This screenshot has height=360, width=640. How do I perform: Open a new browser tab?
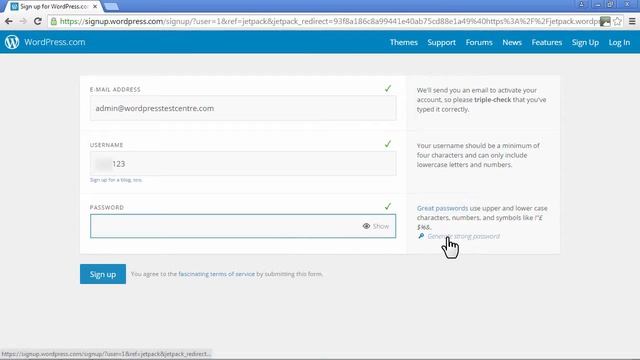click(x=111, y=7)
